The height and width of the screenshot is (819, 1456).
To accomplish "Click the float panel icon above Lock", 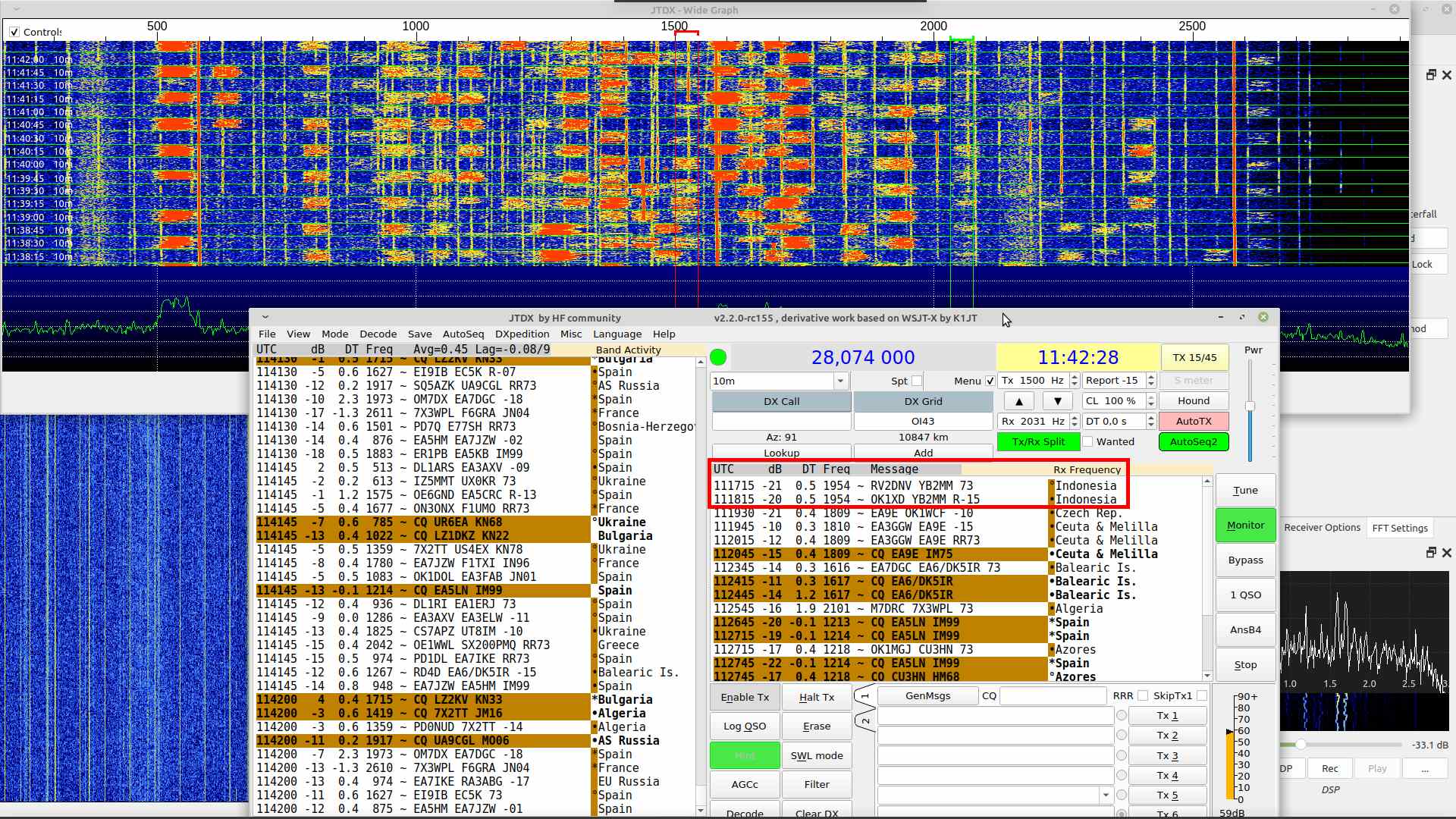I will (x=1431, y=74).
